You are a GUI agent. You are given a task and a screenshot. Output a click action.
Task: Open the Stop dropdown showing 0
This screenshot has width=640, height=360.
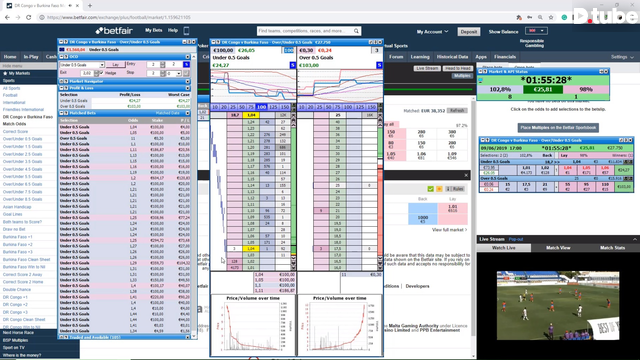[173, 73]
